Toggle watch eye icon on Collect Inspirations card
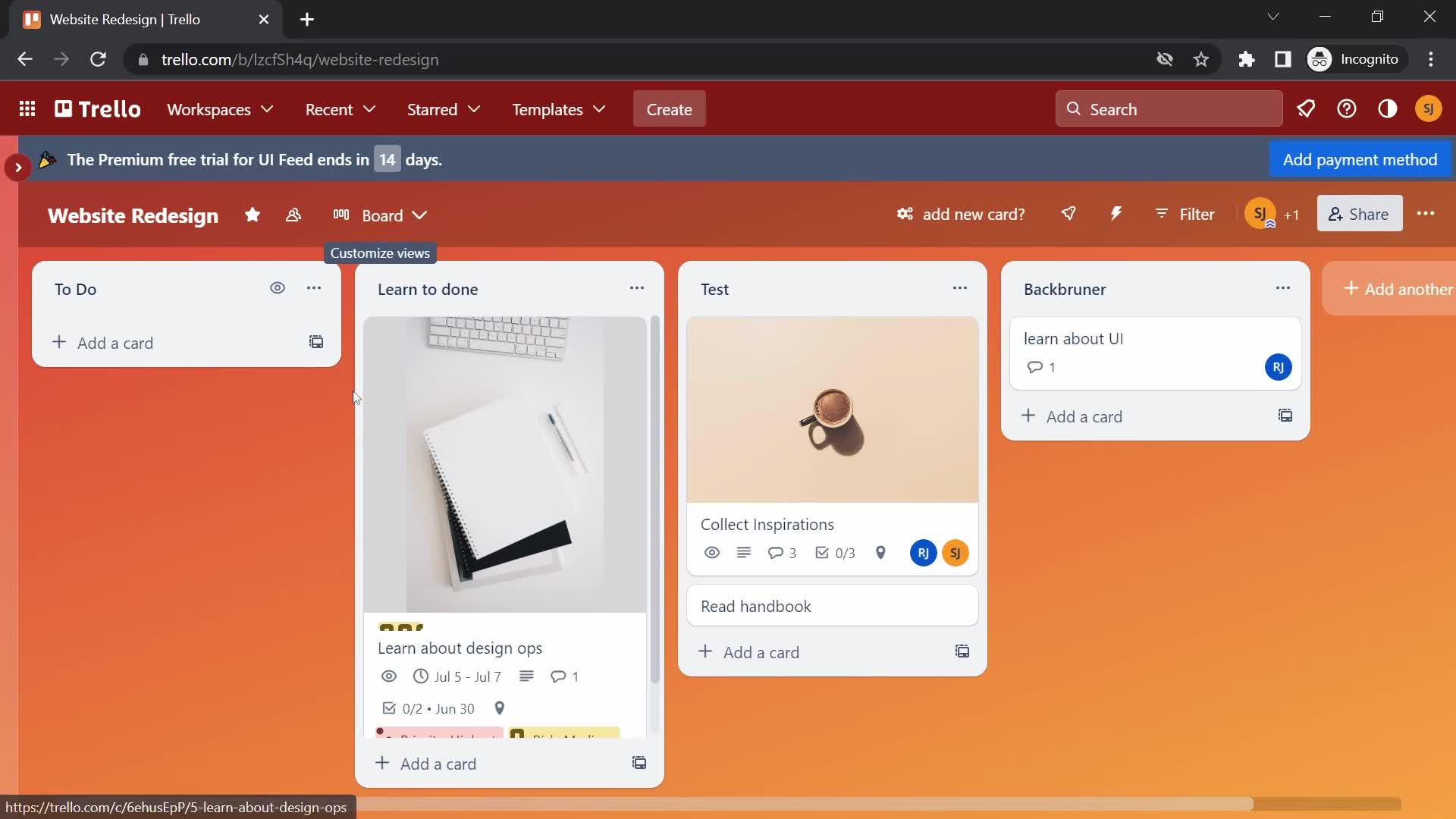The height and width of the screenshot is (819, 1456). click(711, 552)
